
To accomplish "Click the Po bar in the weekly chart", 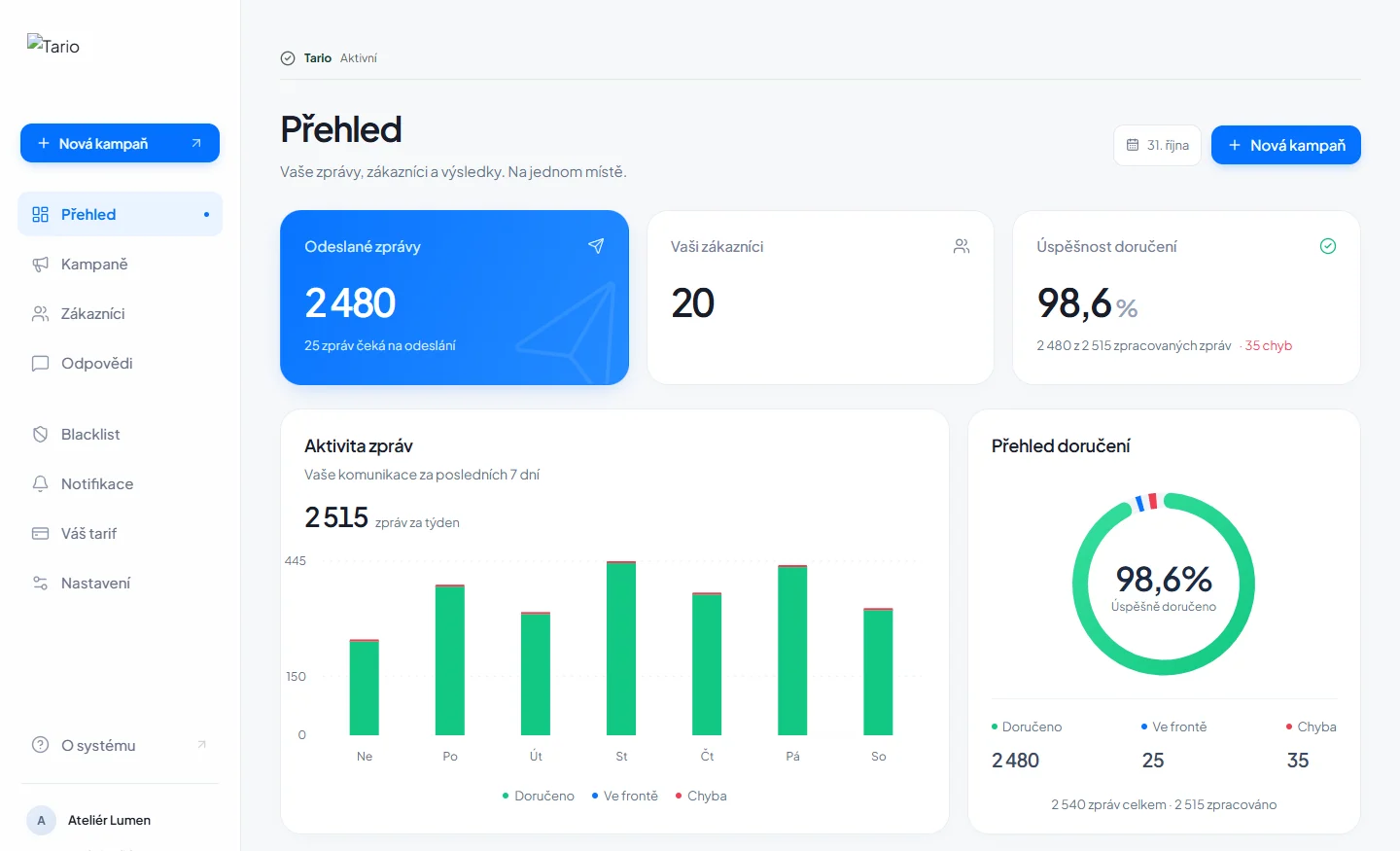I will pos(450,659).
